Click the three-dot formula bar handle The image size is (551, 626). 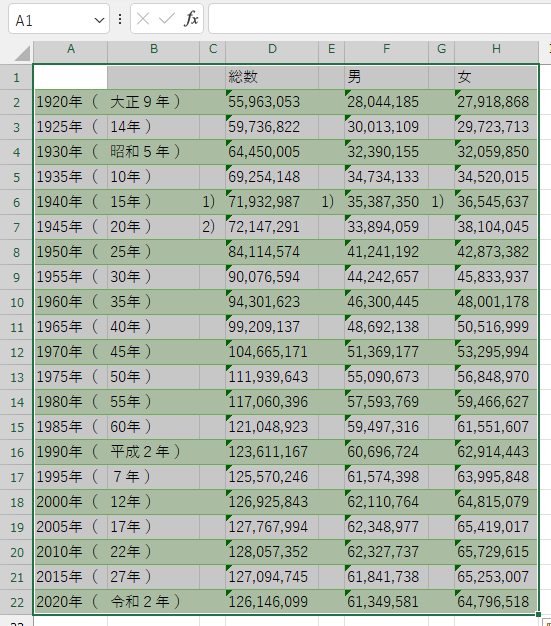(x=120, y=19)
